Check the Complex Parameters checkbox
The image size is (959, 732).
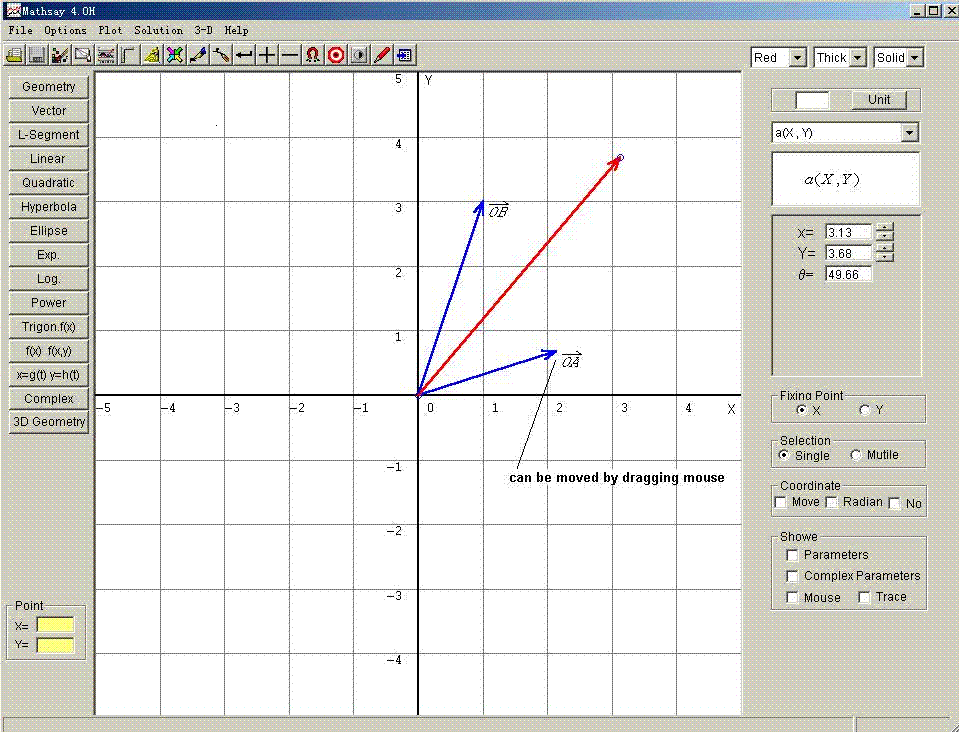click(x=793, y=576)
